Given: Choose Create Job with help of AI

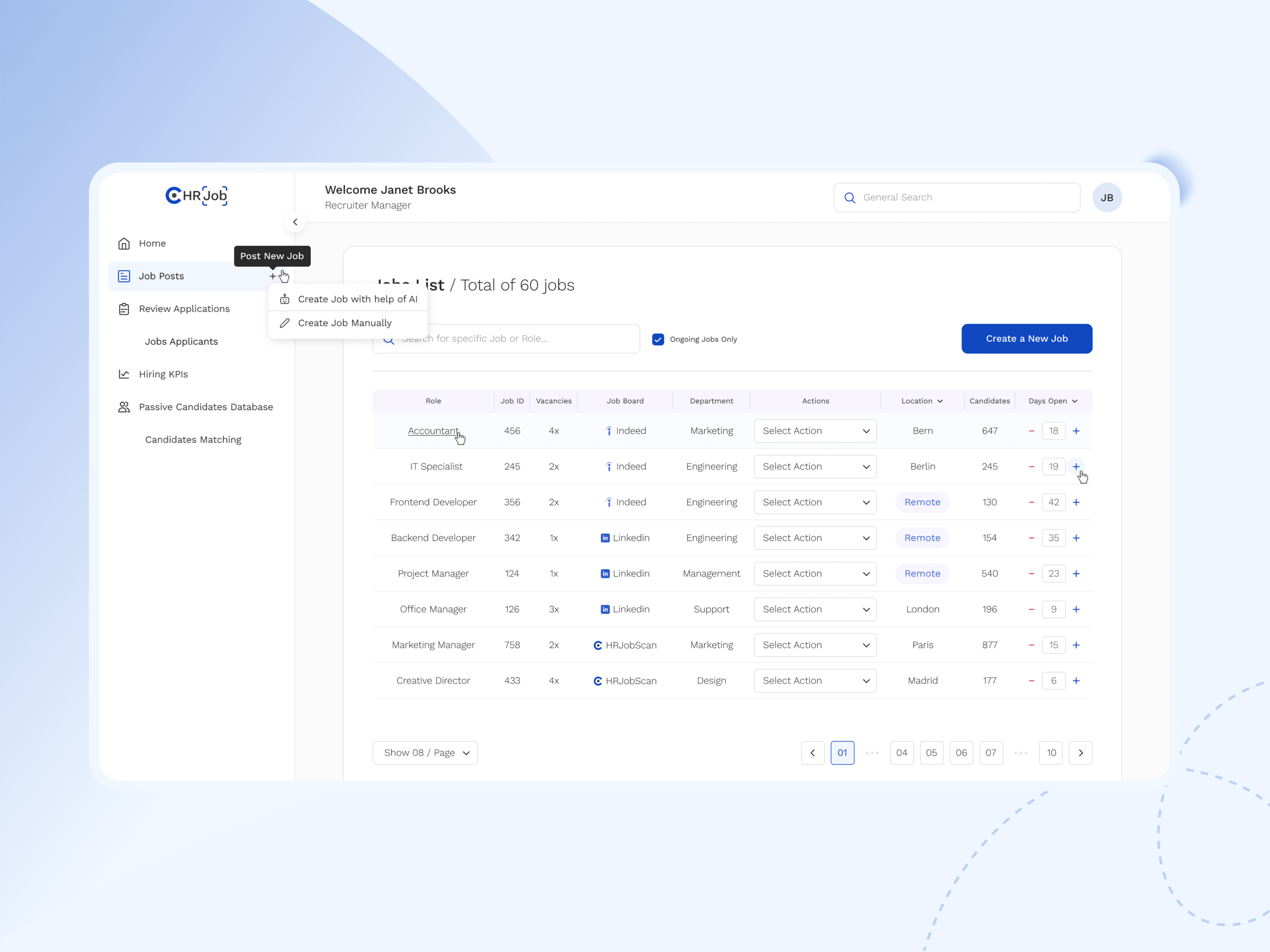Looking at the screenshot, I should pyautogui.click(x=357, y=299).
